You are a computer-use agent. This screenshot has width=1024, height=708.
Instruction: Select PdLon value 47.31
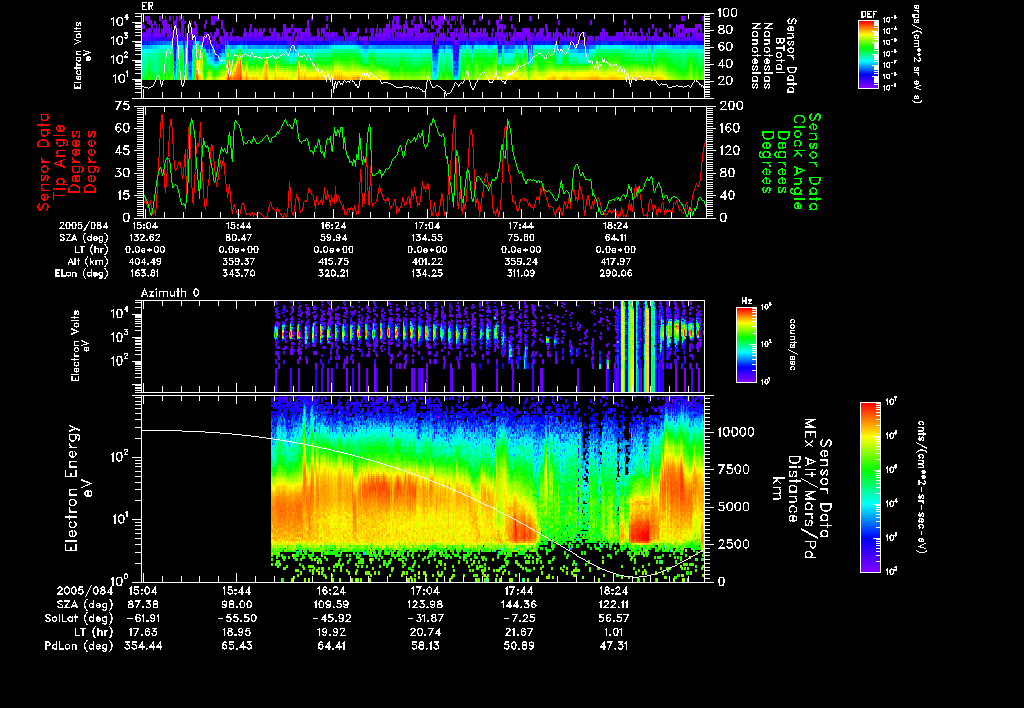(613, 645)
